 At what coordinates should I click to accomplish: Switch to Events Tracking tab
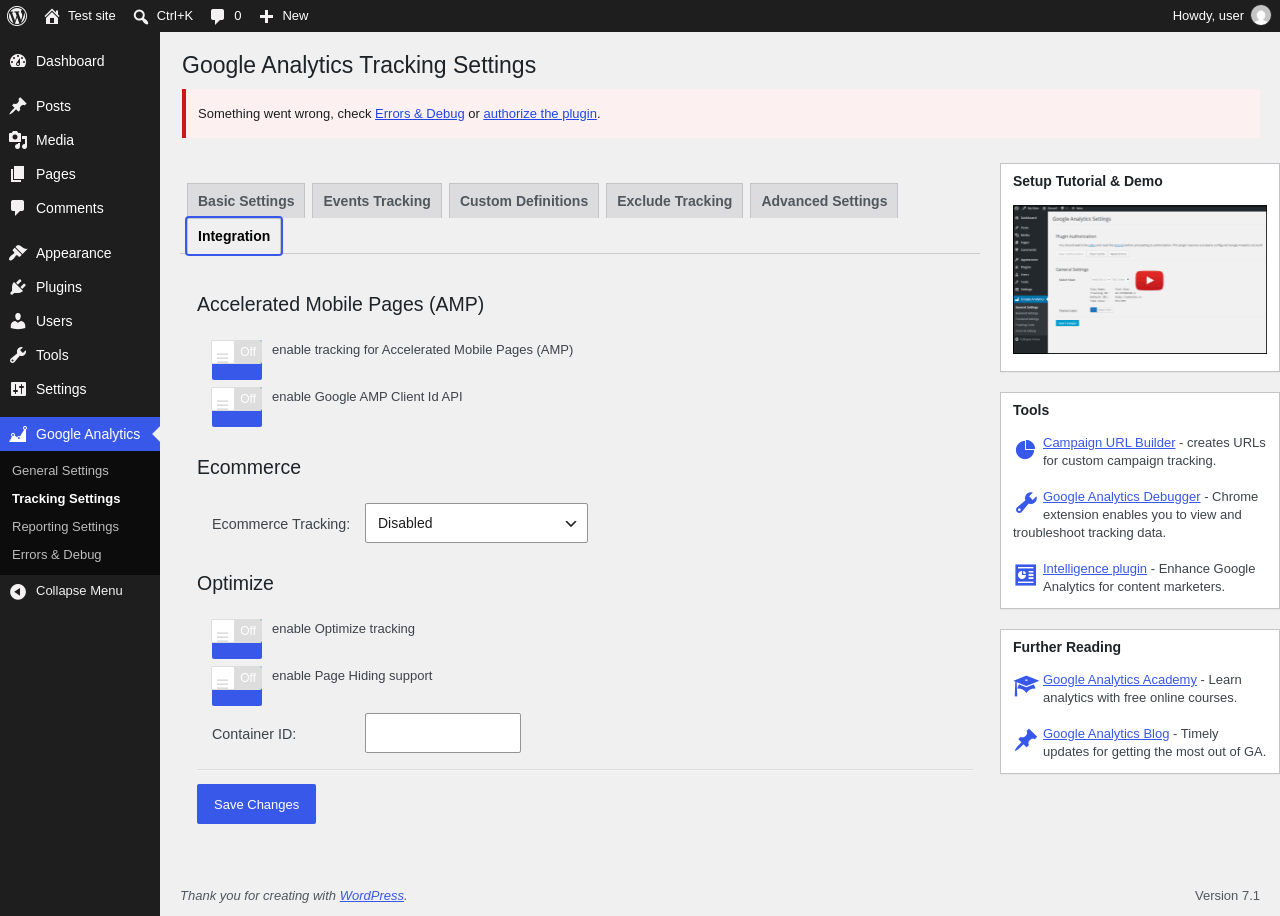pos(377,201)
